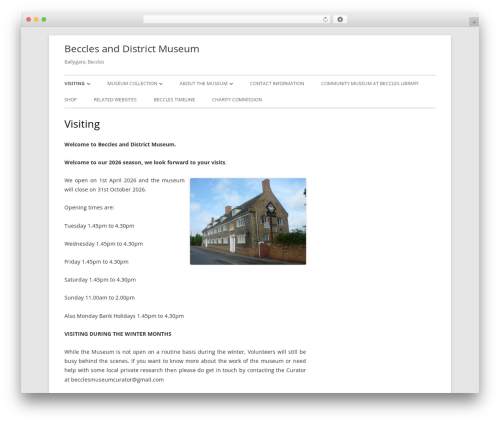The width and height of the screenshot is (500, 423).
Task: Click the Beccles and District Museum title
Action: point(132,49)
